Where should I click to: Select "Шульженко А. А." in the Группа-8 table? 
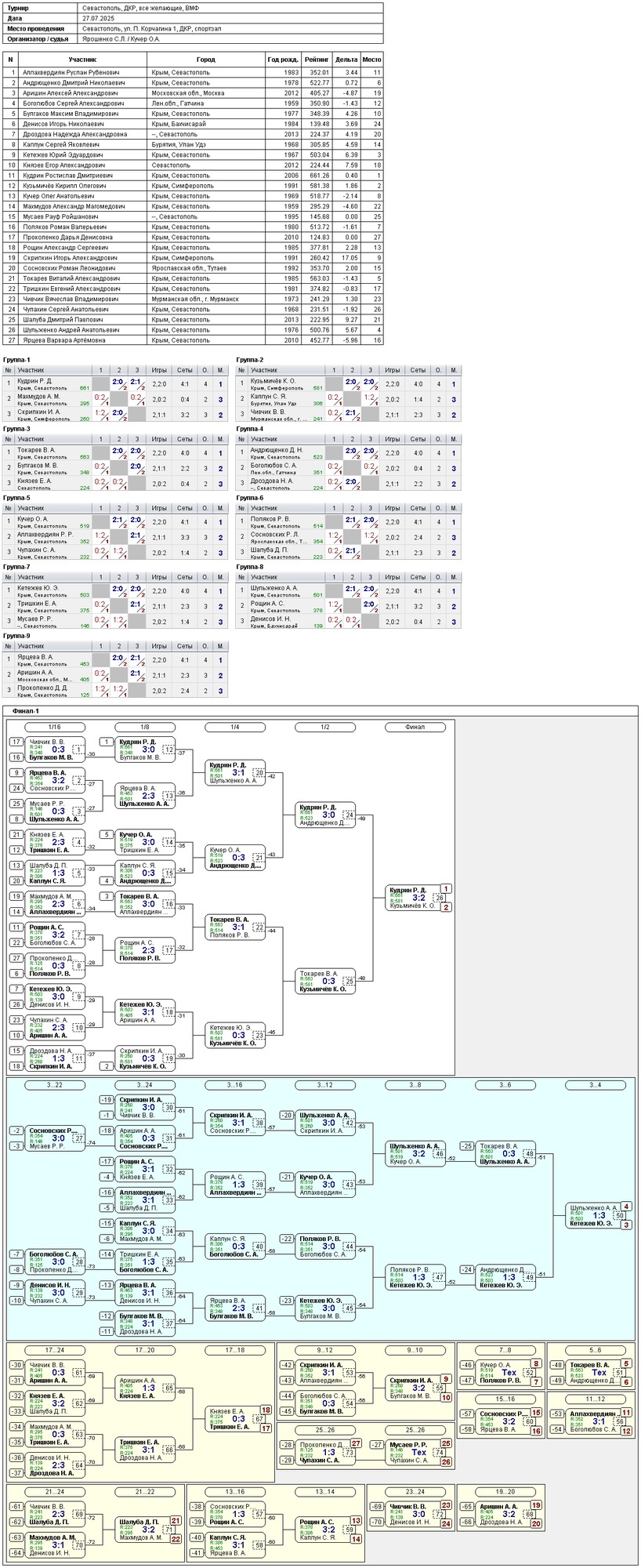click(x=274, y=588)
